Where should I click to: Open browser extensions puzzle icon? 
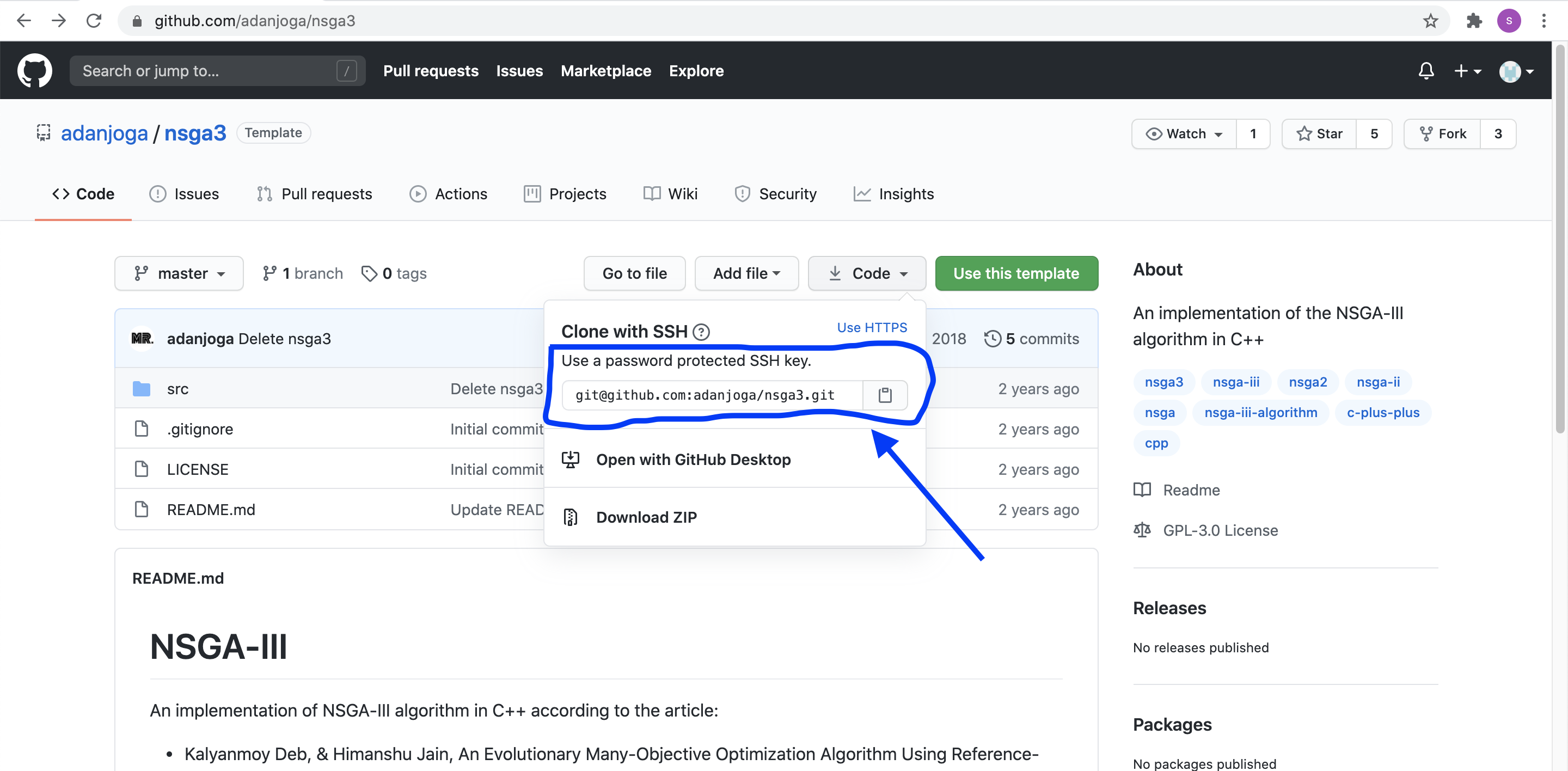pyautogui.click(x=1474, y=21)
